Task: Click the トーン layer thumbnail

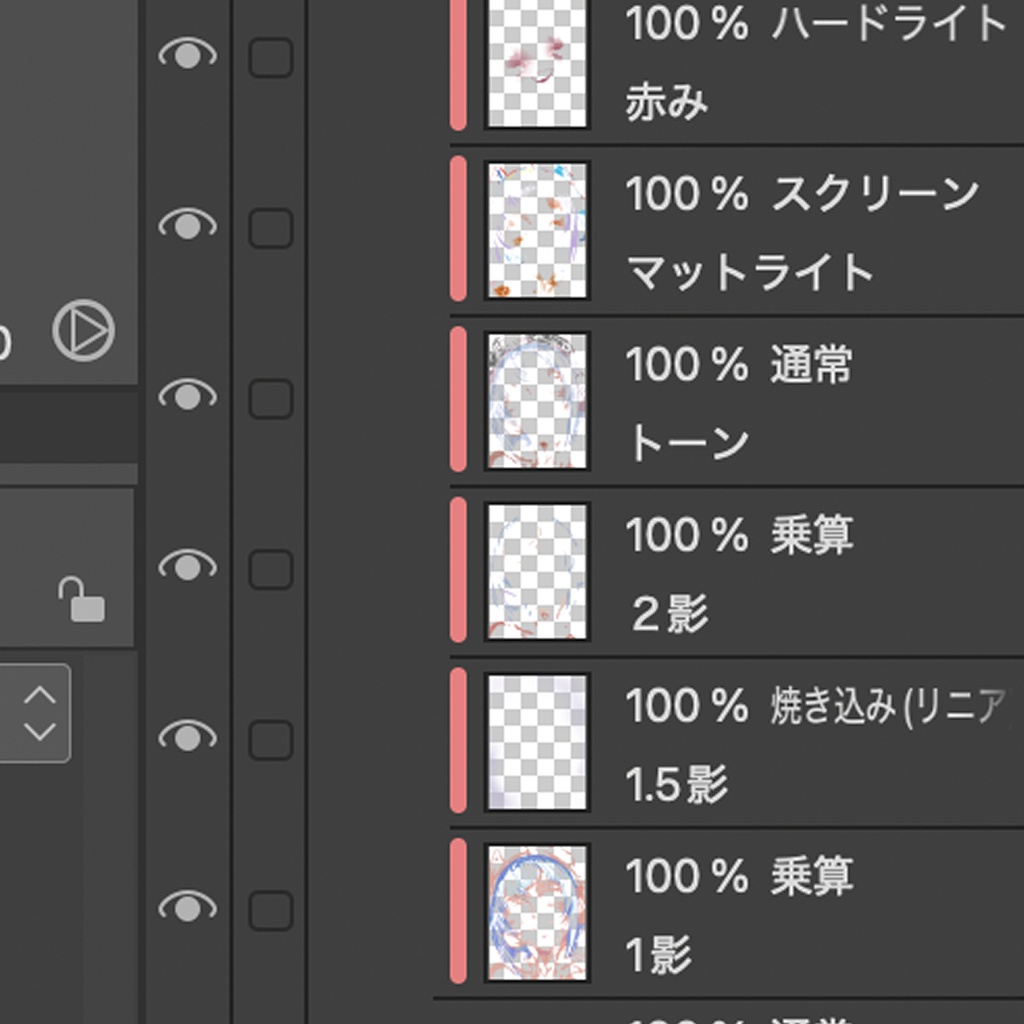Action: 536,400
